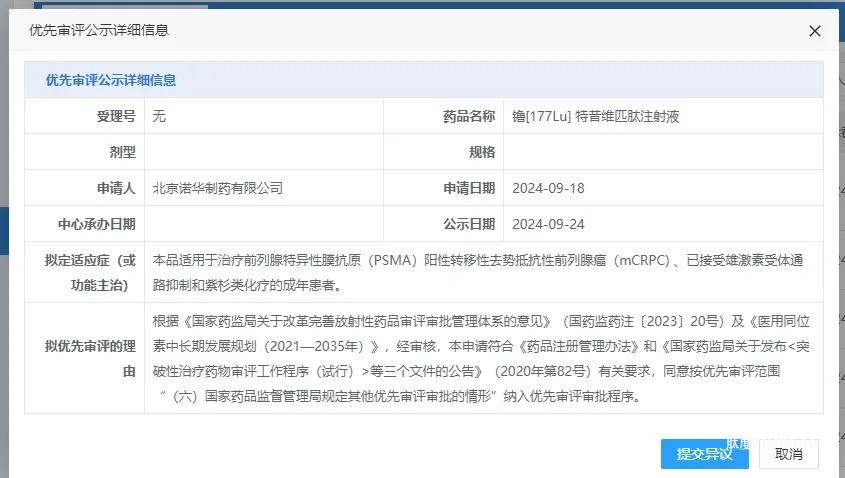Select the 受理号 value 无
Screen dimensions: 845x478
[x=159, y=116]
